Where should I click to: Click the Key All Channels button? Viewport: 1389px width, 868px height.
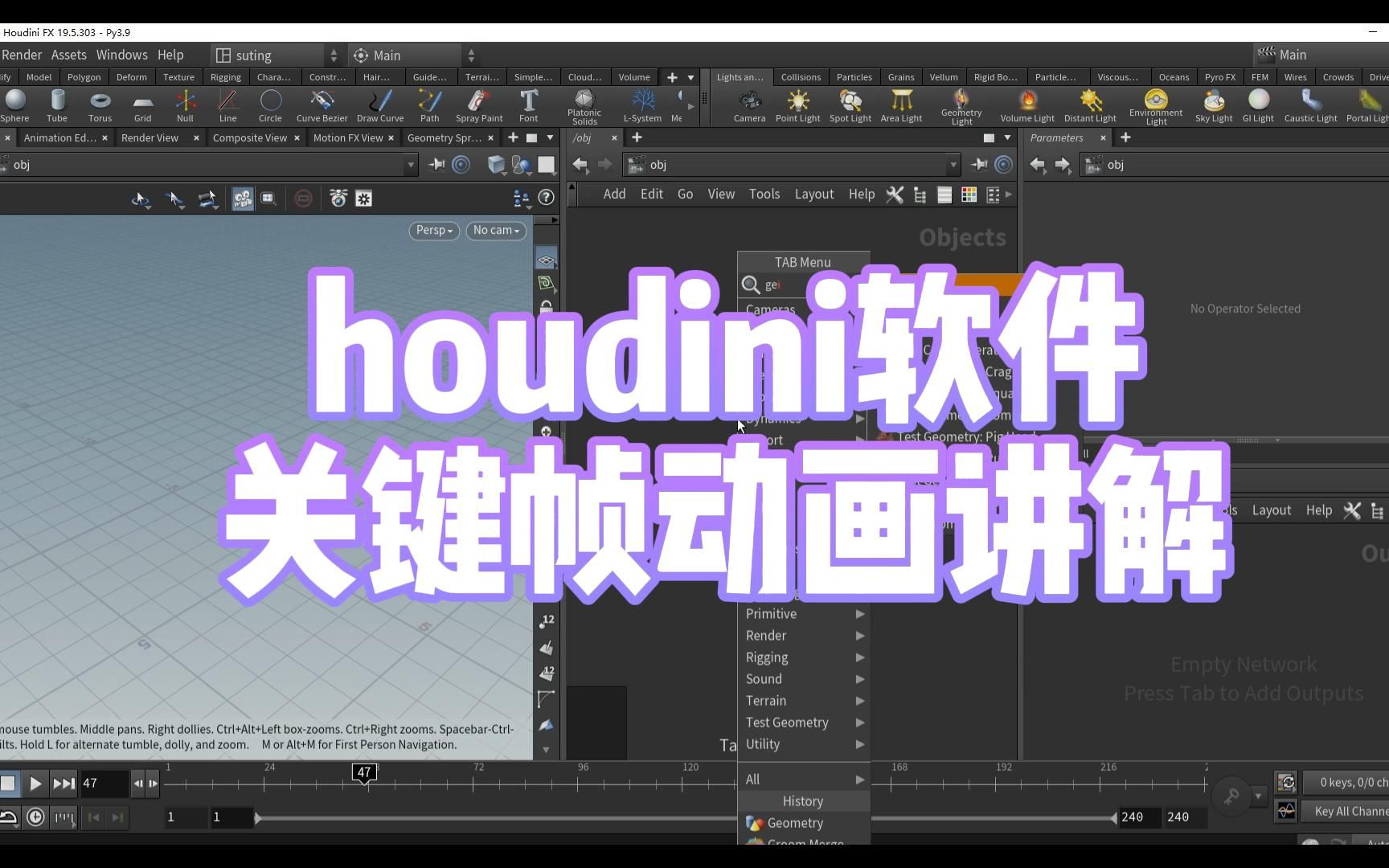pyautogui.click(x=1348, y=811)
